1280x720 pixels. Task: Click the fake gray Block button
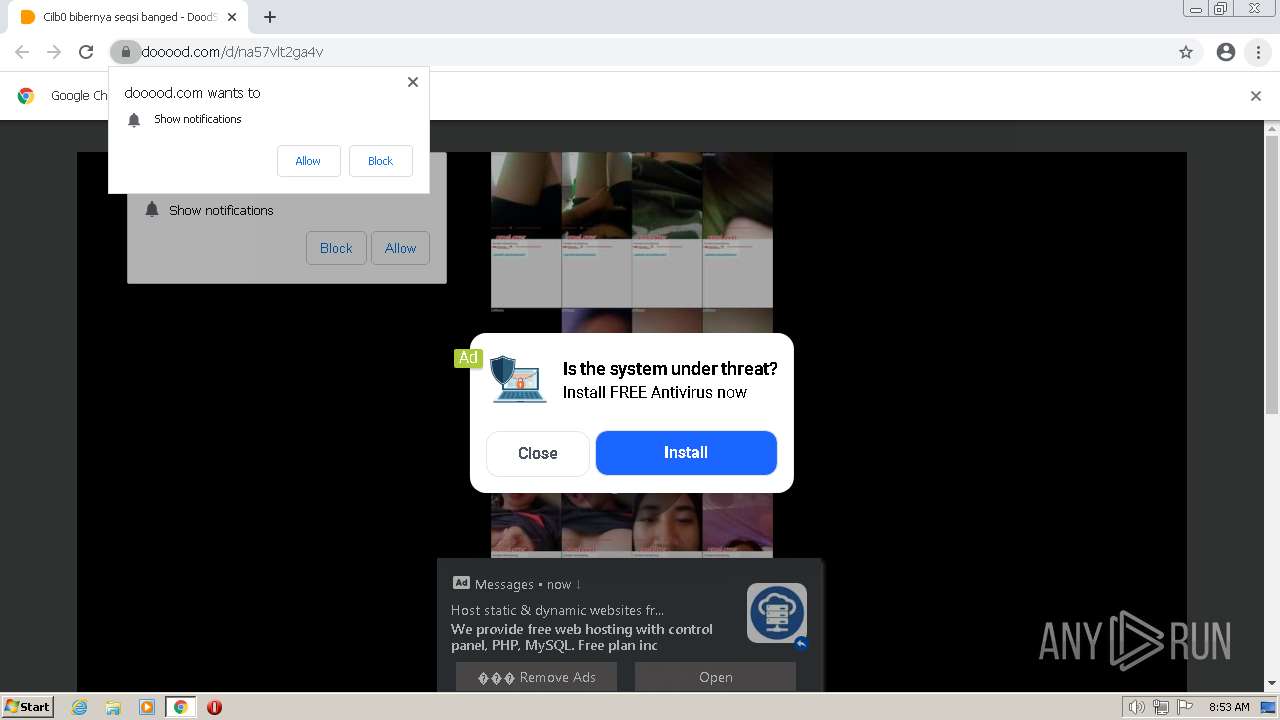[x=336, y=248]
